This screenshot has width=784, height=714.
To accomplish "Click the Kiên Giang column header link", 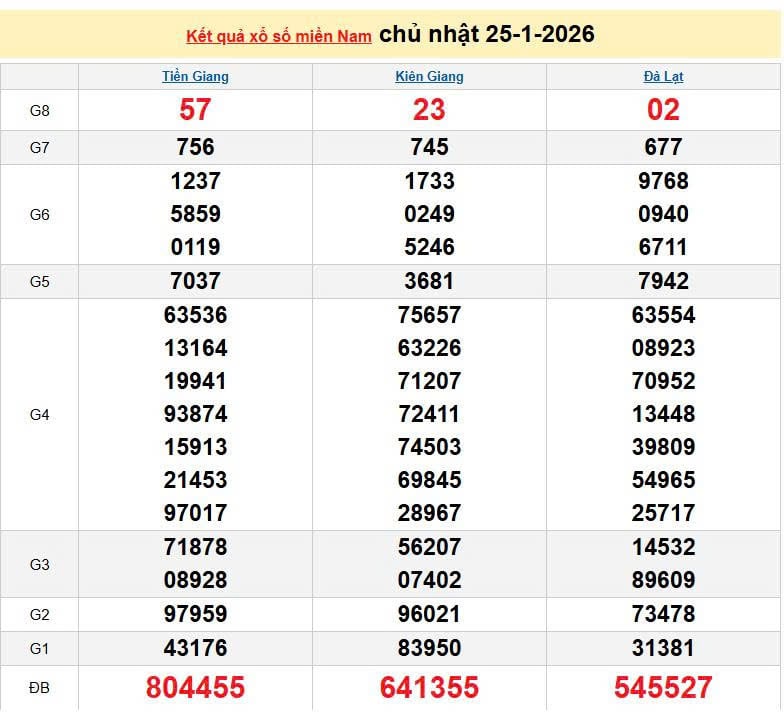I will 429,76.
